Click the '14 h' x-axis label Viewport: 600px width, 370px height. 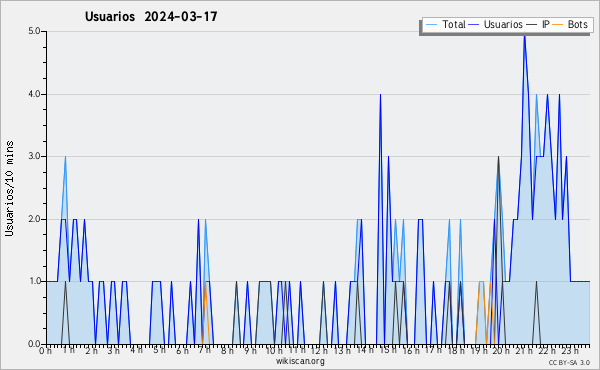pos(365,350)
